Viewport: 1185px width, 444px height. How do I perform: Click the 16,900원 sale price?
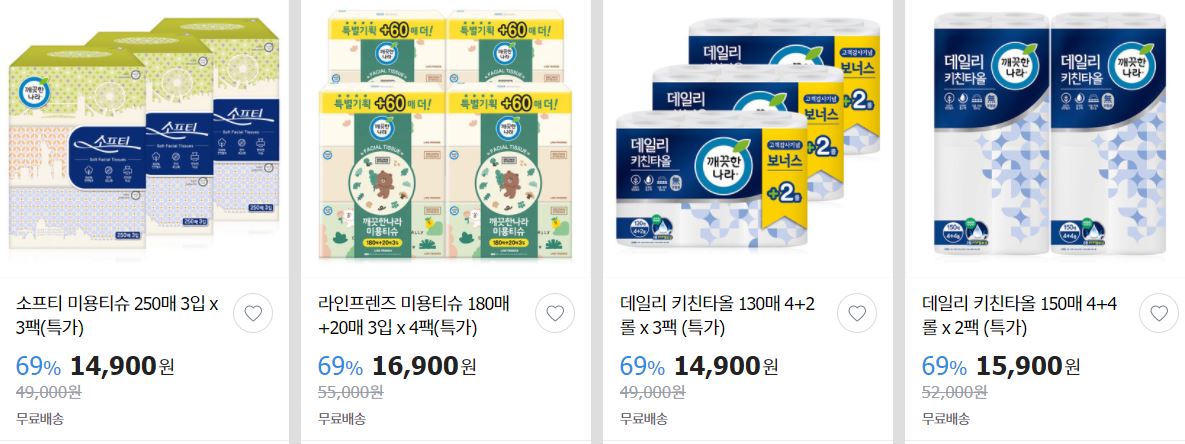[424, 366]
